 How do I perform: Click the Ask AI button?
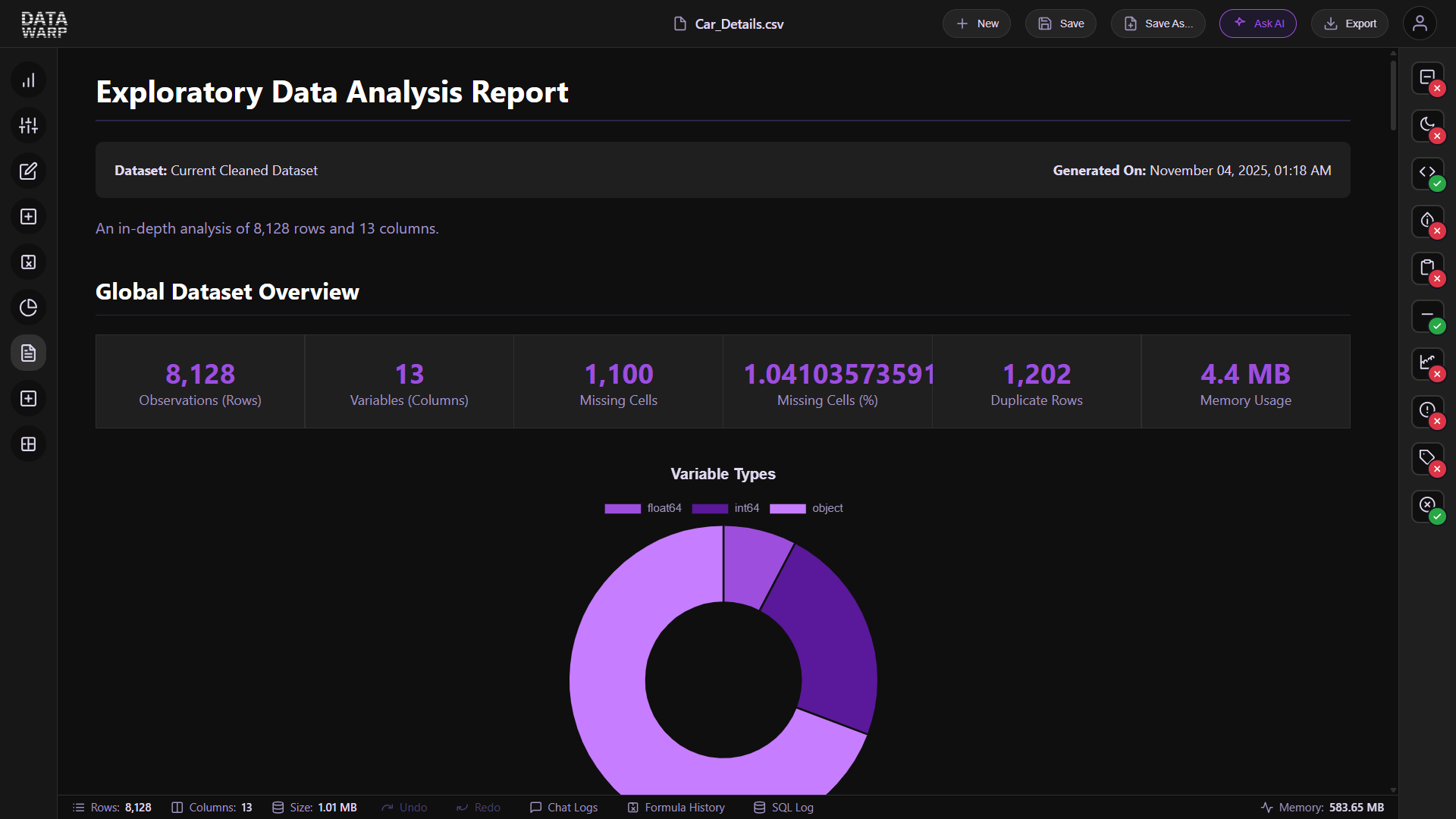[x=1257, y=24]
